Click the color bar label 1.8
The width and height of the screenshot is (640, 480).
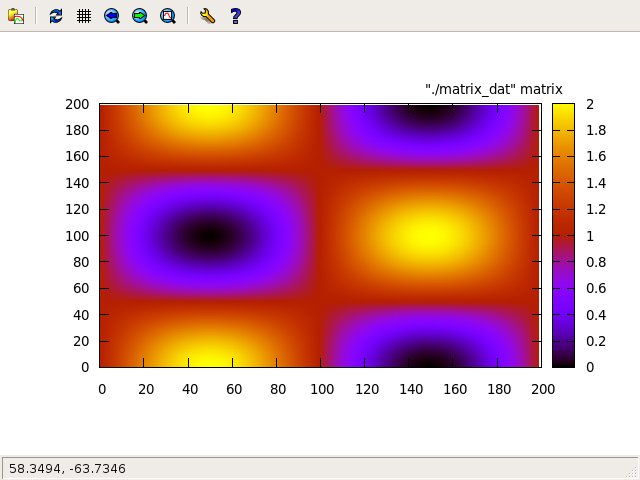(x=596, y=130)
